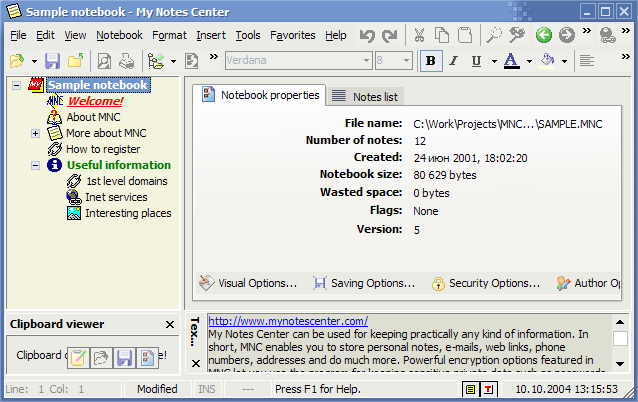Click the Undo arrow icon
This screenshot has width=638, height=402.
point(367,35)
